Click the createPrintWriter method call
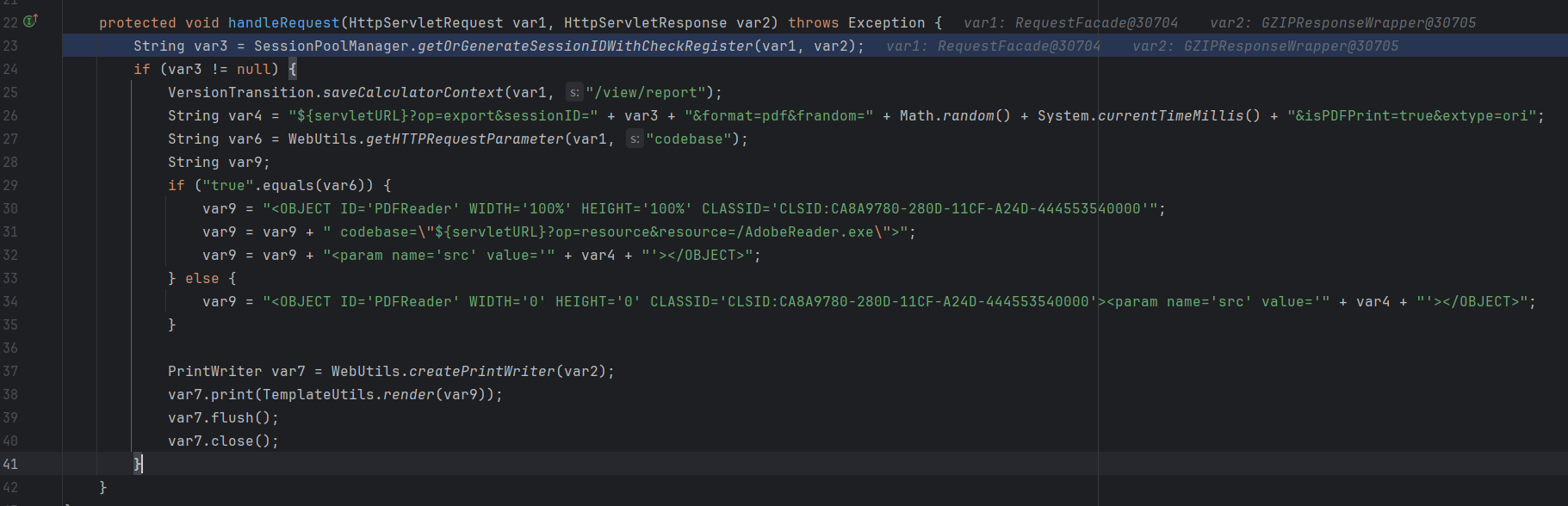1568x506 pixels. (481, 372)
